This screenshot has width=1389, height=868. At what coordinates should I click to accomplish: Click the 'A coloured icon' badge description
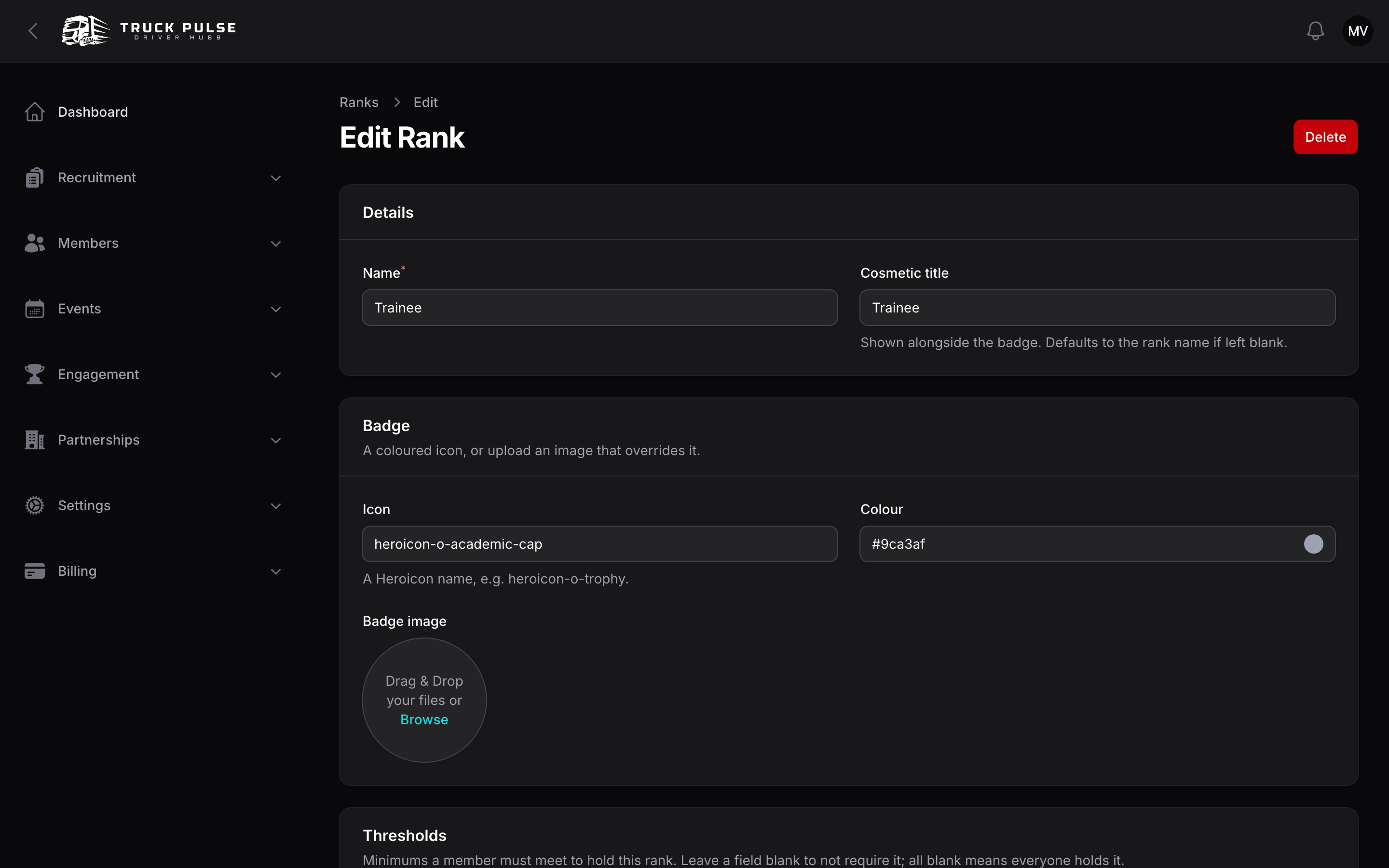(x=531, y=451)
